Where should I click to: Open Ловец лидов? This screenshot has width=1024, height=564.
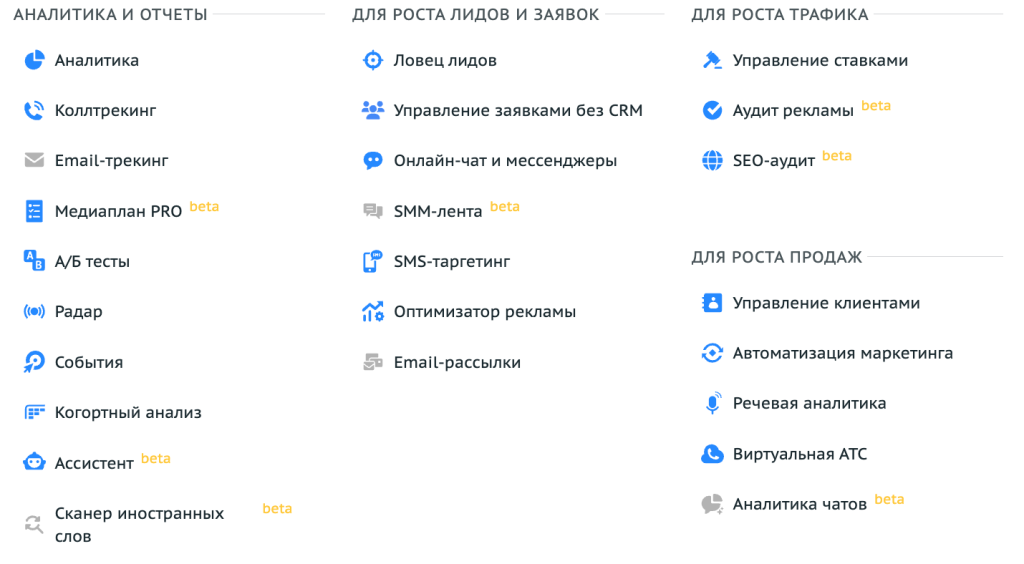coord(445,60)
